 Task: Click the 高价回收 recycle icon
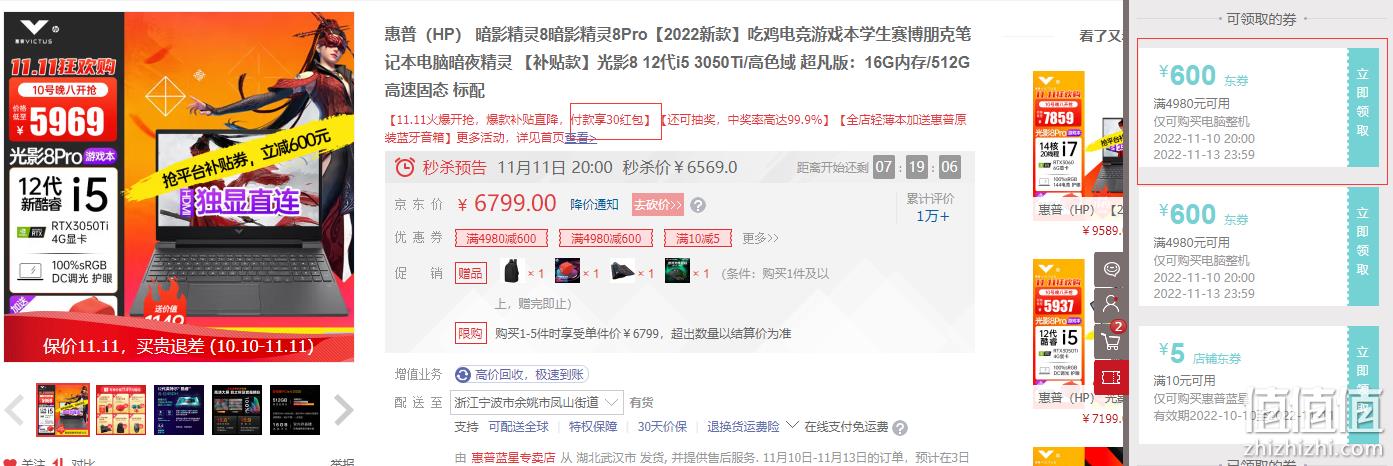(x=462, y=374)
